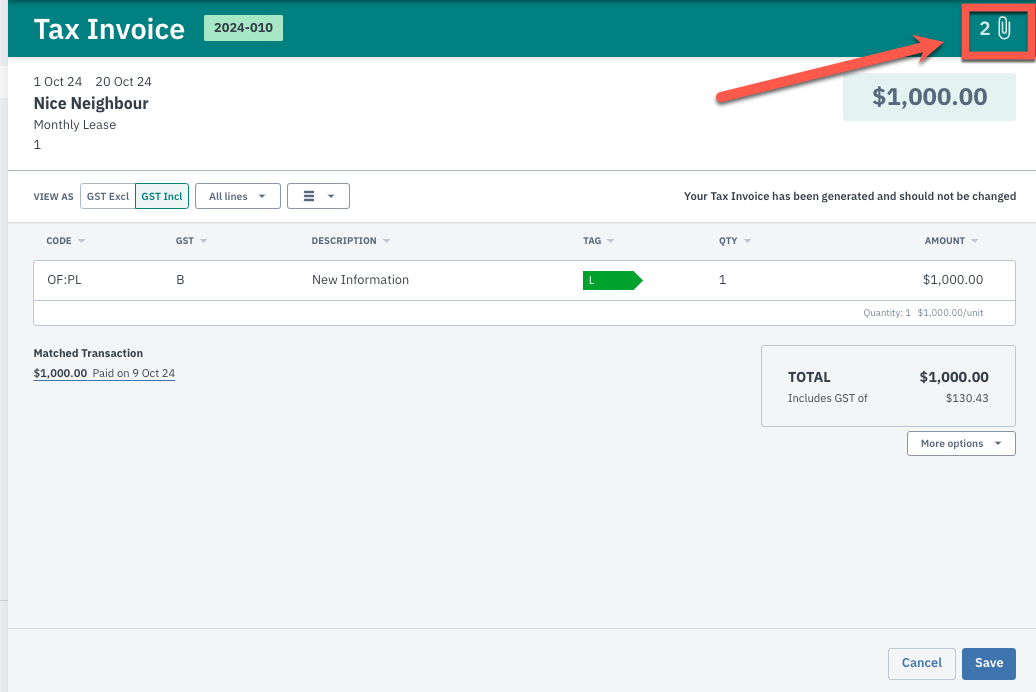The height and width of the screenshot is (692, 1036).
Task: Open the hamburger layout options dropdown
Action: 318,196
